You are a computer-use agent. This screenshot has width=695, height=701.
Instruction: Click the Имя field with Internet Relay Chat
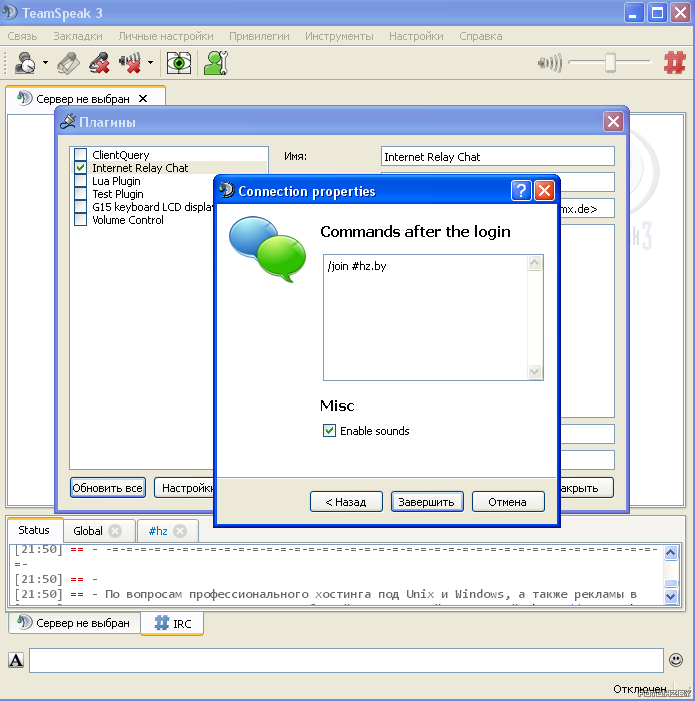[497, 156]
